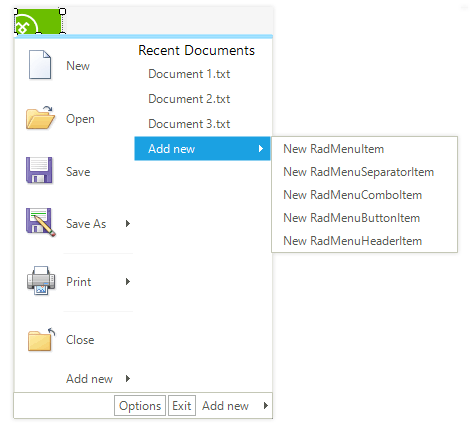The width and height of the screenshot is (470, 435).
Task: Choose the Open menu label
Action: (80, 119)
